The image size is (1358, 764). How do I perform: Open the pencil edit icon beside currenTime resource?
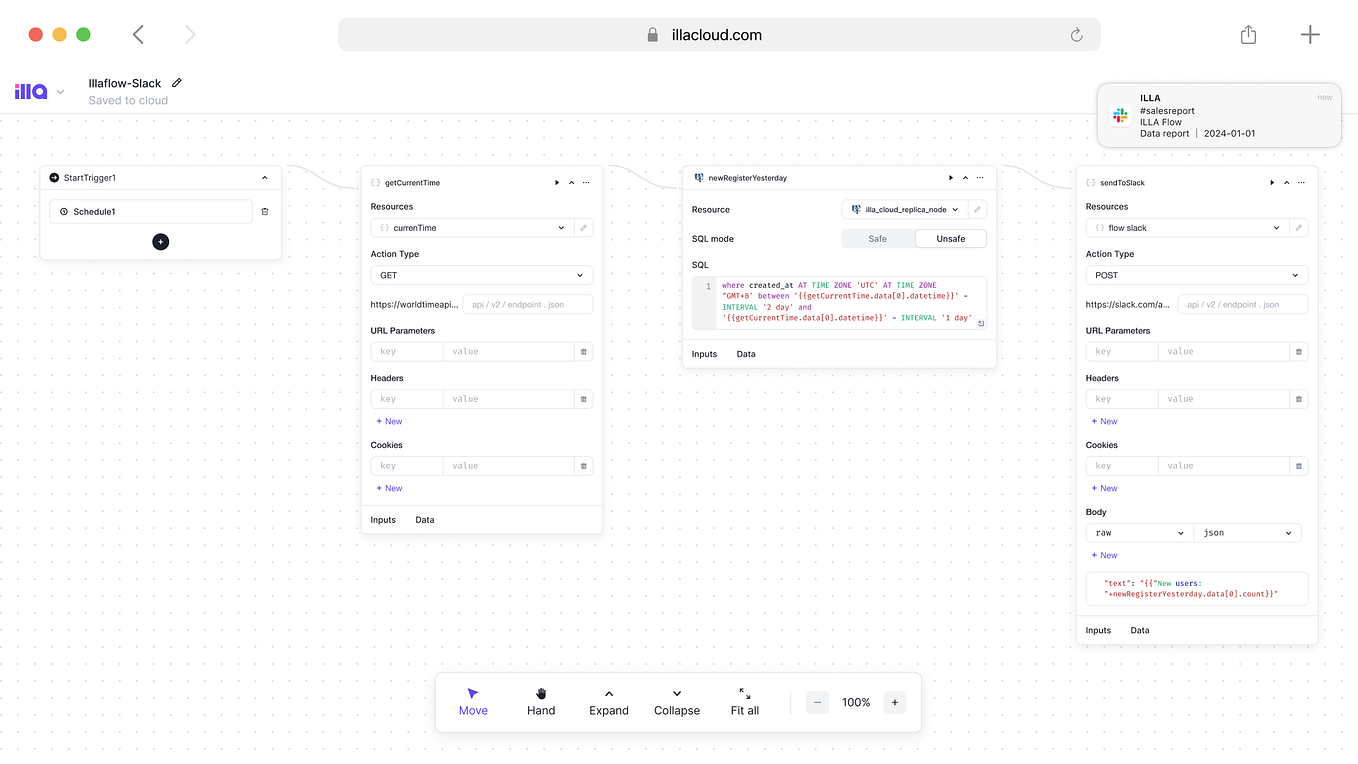pos(584,227)
